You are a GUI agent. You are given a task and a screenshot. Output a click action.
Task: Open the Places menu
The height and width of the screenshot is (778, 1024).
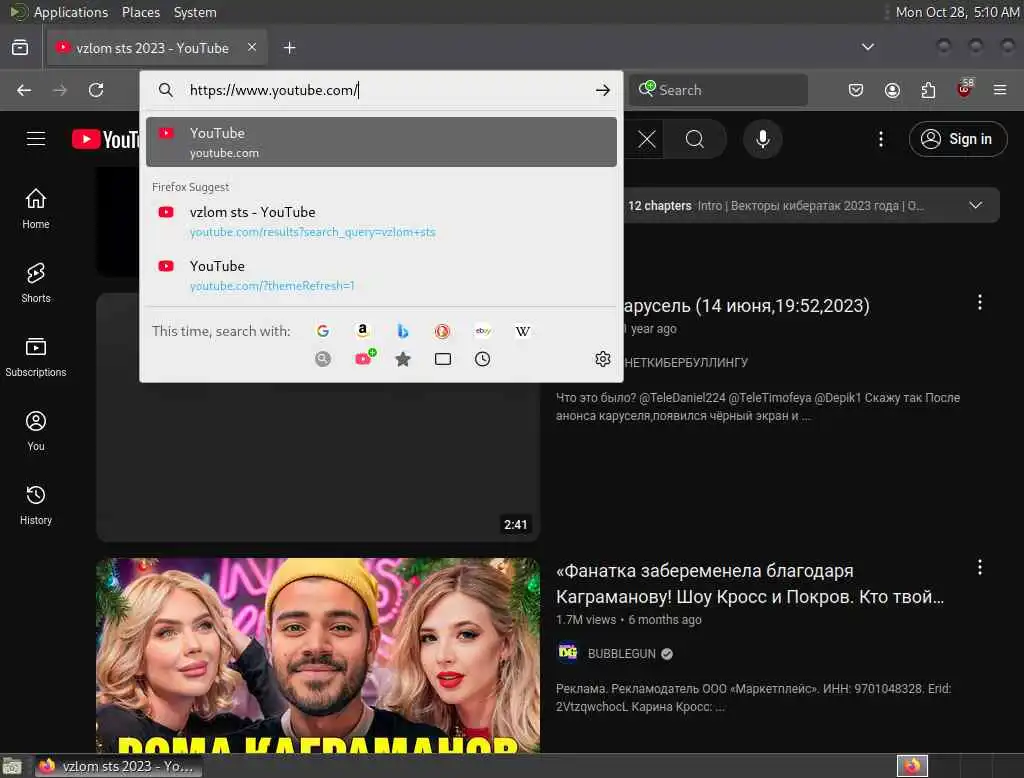(x=140, y=12)
